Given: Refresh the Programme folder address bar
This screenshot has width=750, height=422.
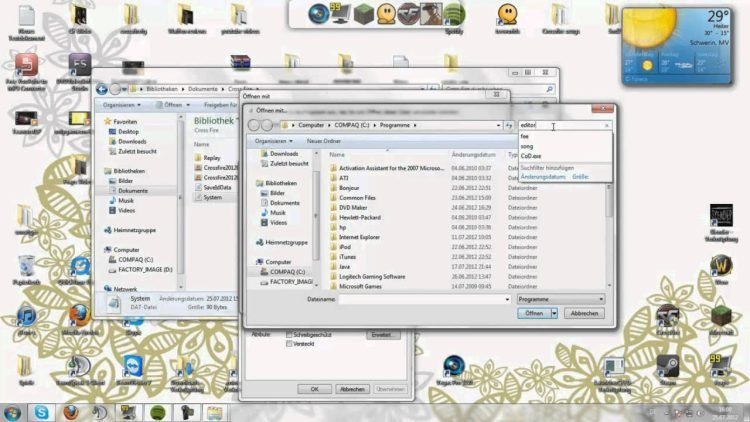Looking at the screenshot, I should (508, 125).
